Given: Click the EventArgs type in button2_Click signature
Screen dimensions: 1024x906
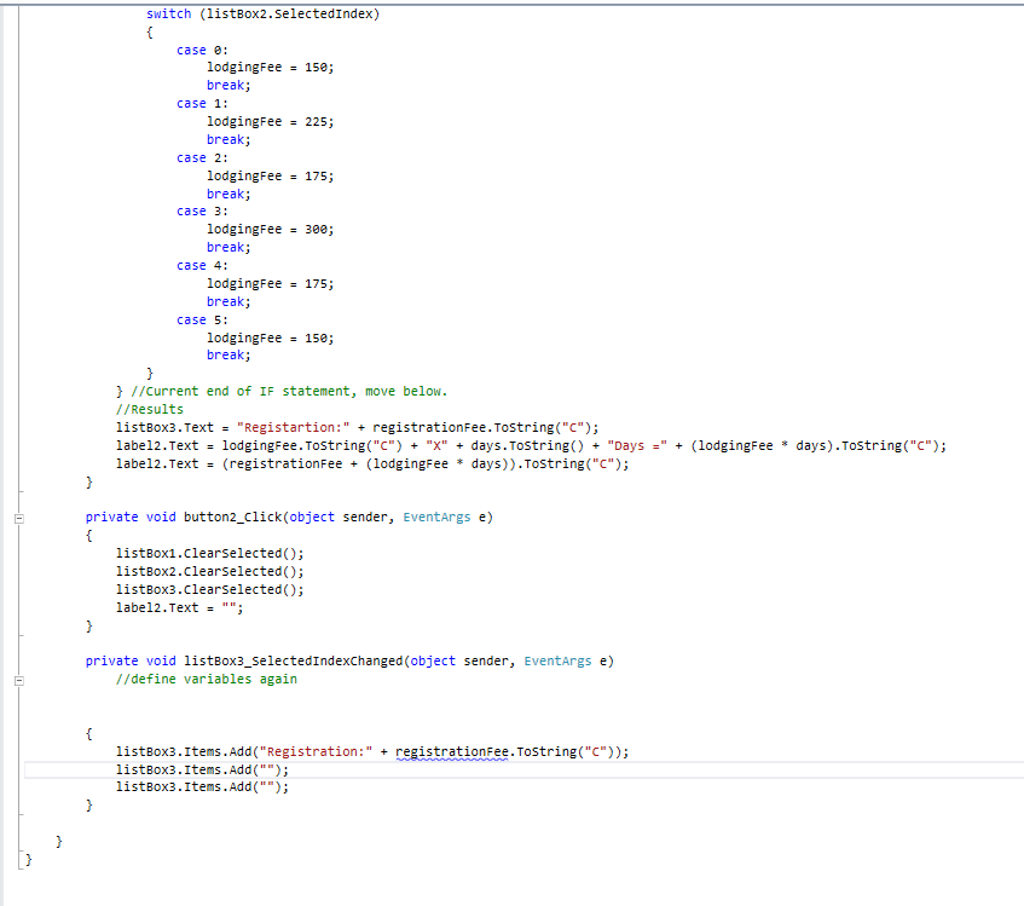Looking at the screenshot, I should 436,517.
